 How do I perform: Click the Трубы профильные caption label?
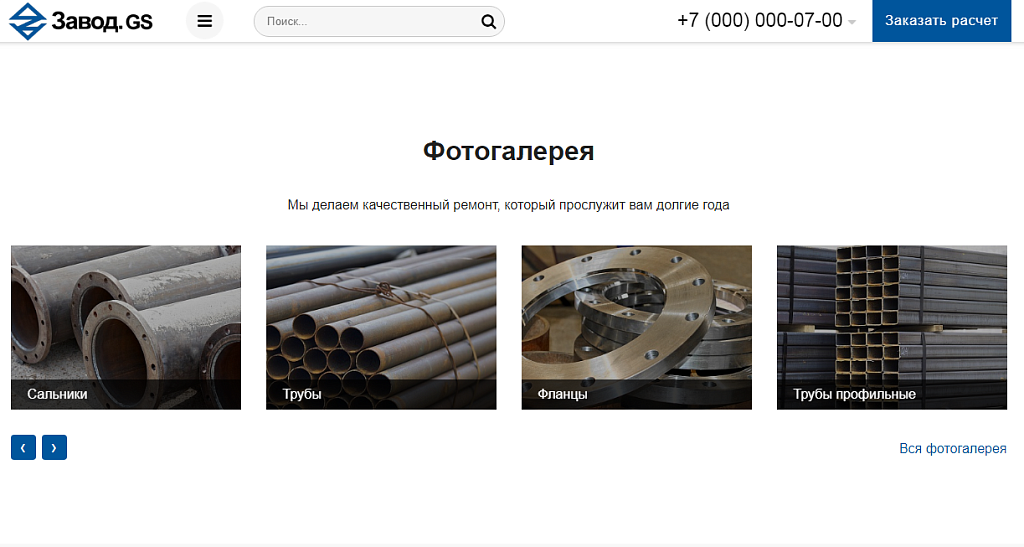click(854, 394)
